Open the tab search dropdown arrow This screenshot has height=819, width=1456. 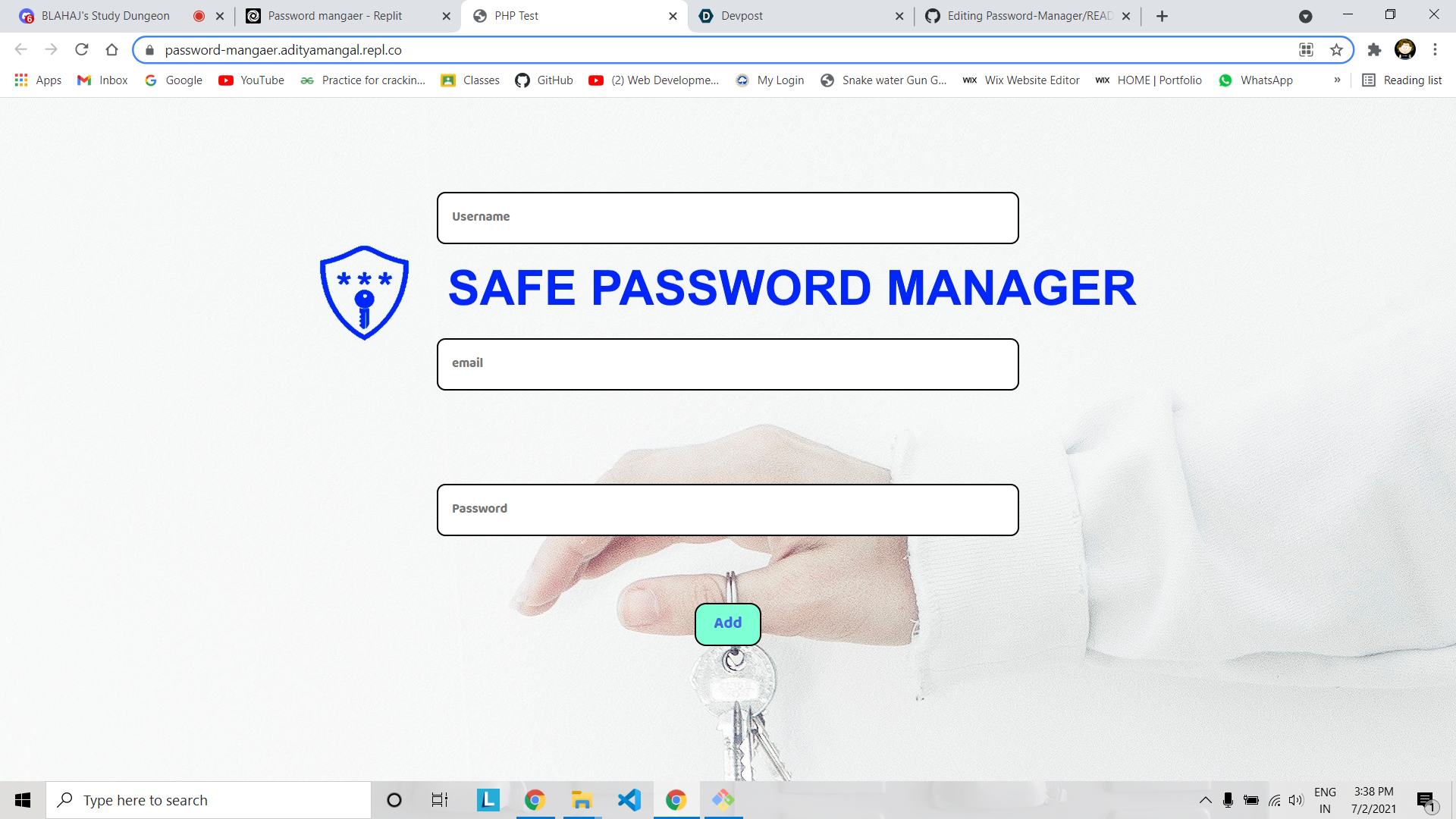point(1305,16)
